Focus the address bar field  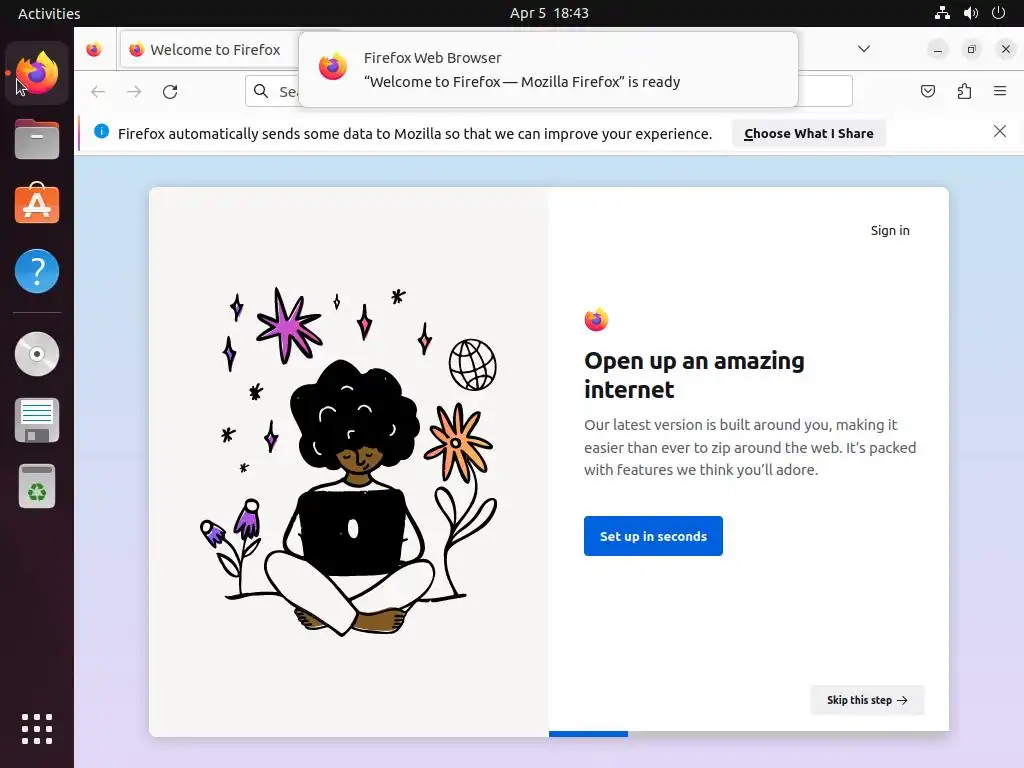pyautogui.click(x=549, y=91)
